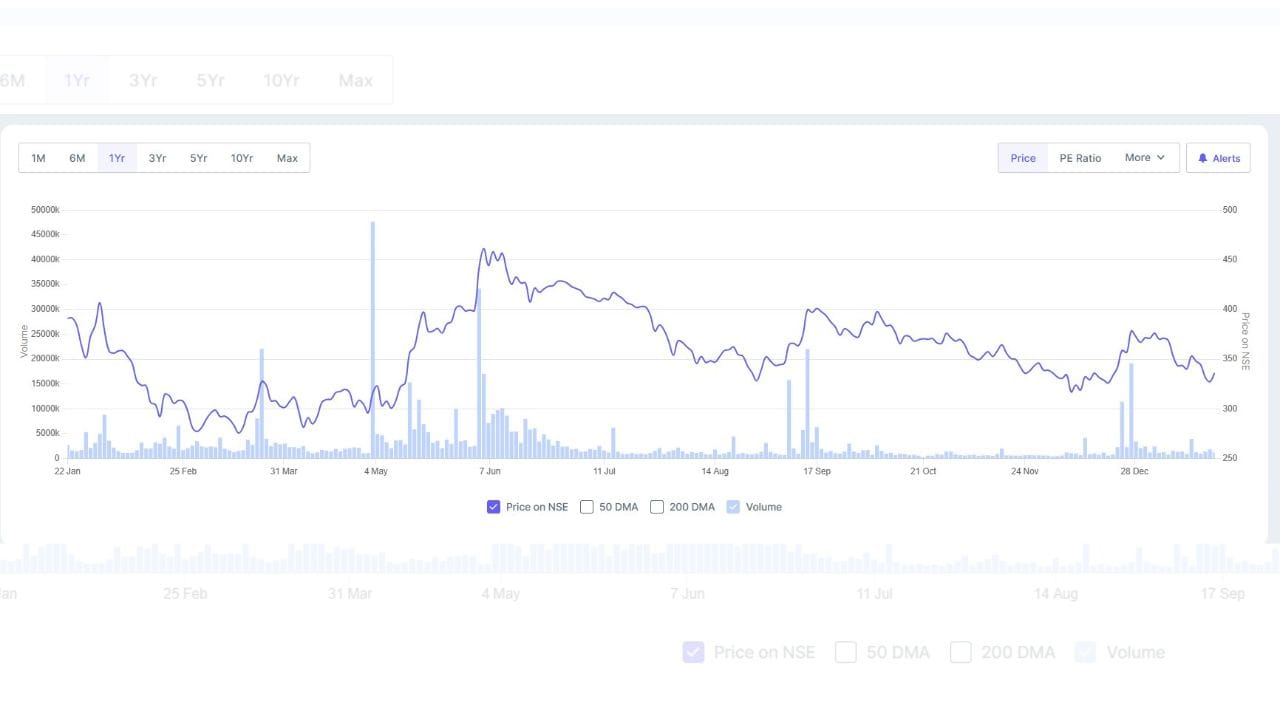Click the tallest volume bar near 4 May
This screenshot has width=1280, height=720.
pos(373,340)
